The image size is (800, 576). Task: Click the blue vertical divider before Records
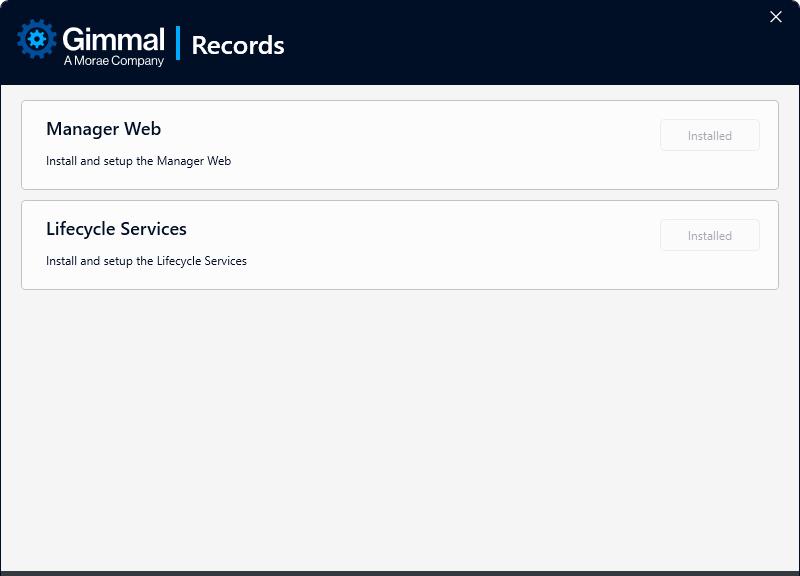click(178, 44)
